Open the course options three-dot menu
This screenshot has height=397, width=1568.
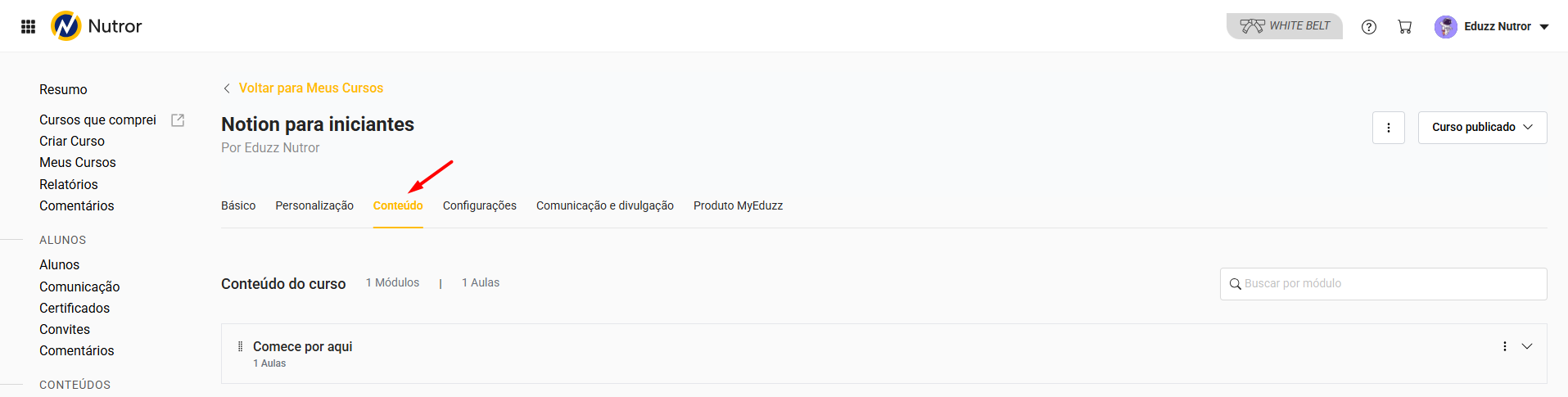point(1388,128)
